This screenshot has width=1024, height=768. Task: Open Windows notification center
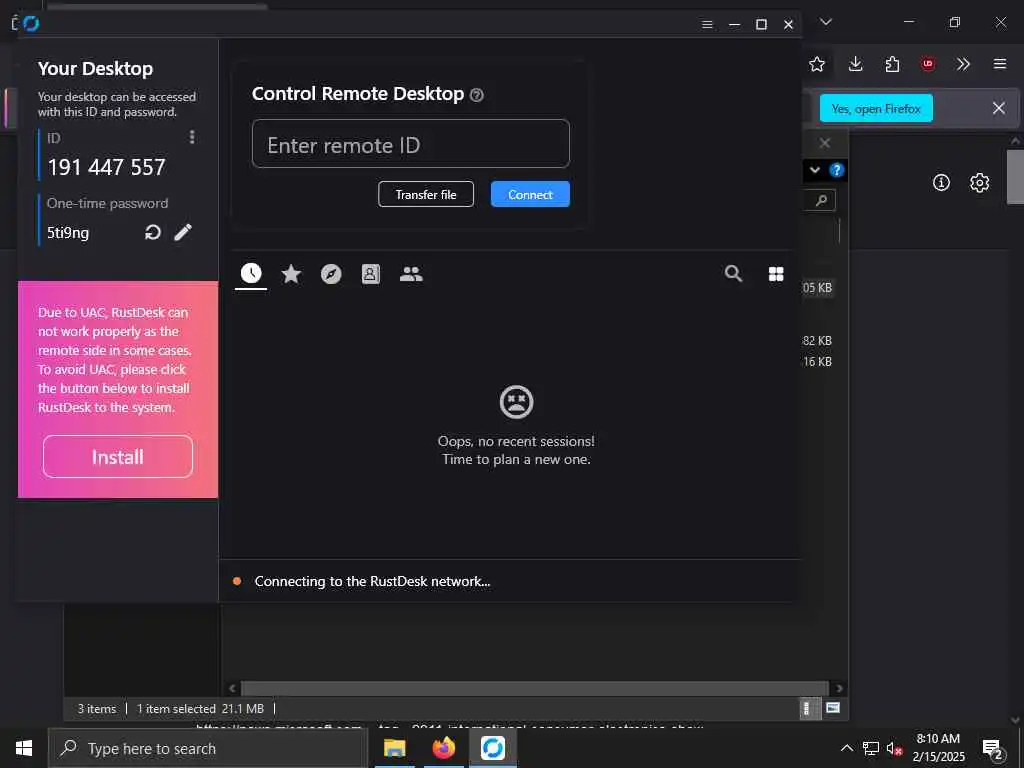[x=992, y=748]
